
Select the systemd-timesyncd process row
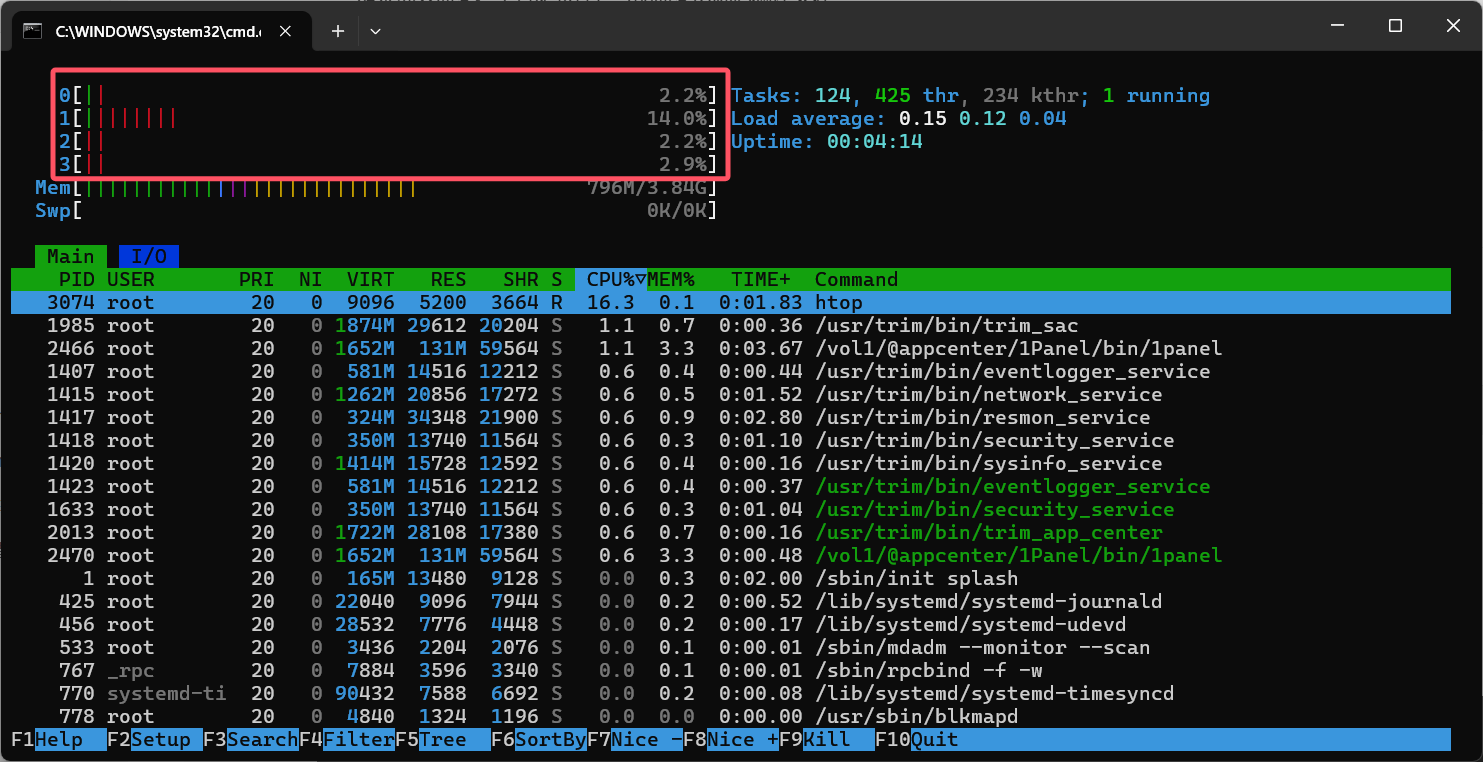[x=731, y=693]
